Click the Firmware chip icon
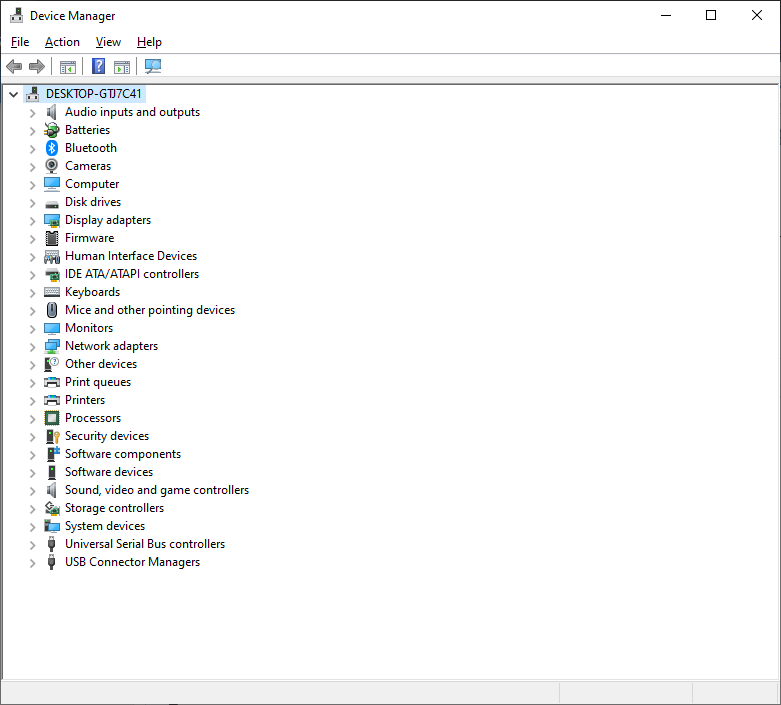The image size is (781, 705). pyautogui.click(x=52, y=238)
